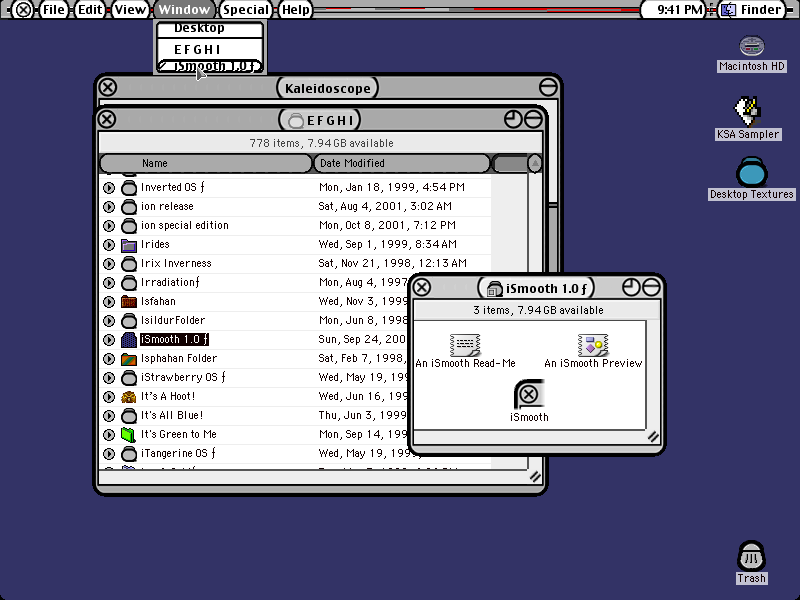The image size is (800, 600).
Task: Select the ion special edition name
Action: tap(185, 225)
